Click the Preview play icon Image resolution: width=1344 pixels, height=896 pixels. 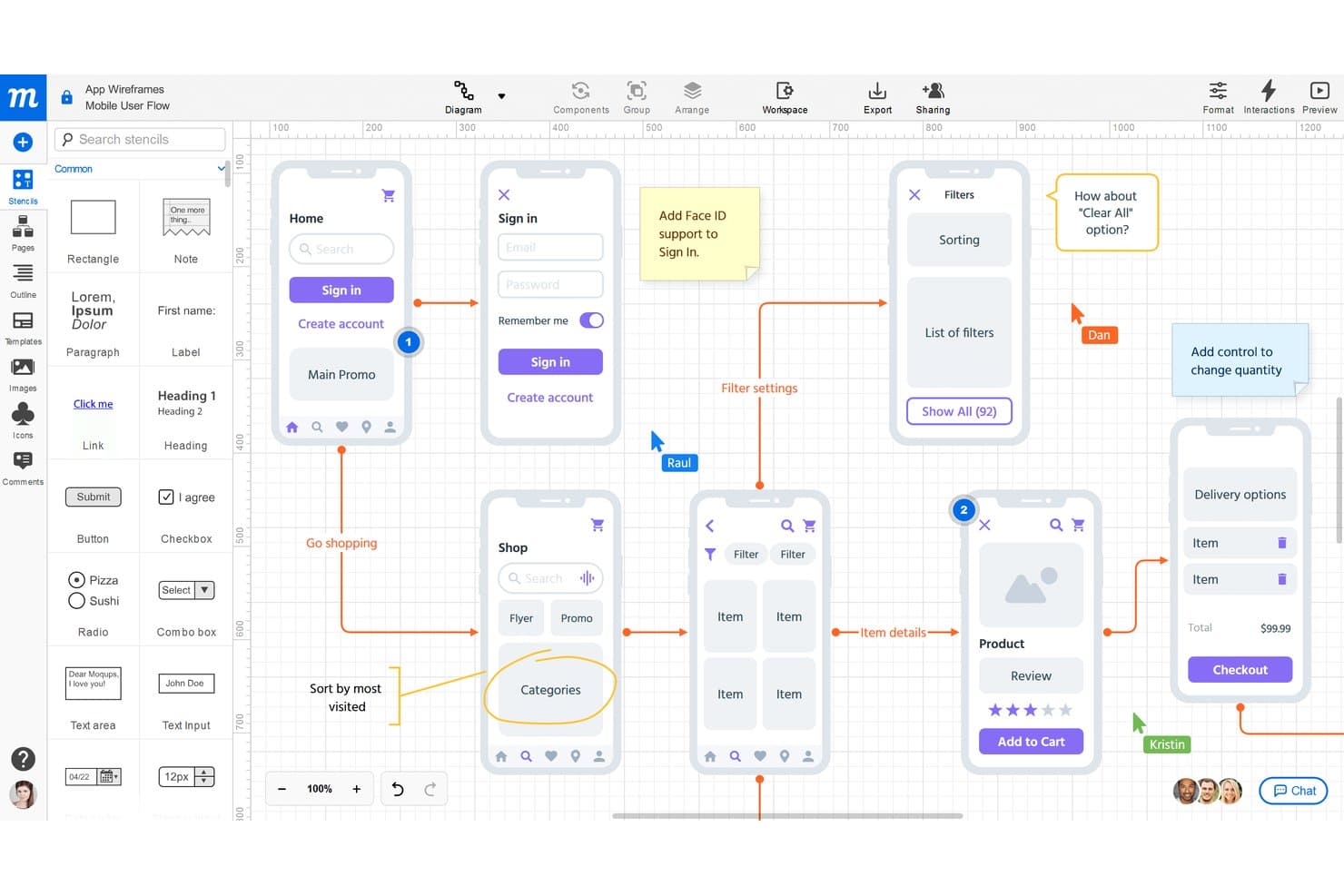1319,91
